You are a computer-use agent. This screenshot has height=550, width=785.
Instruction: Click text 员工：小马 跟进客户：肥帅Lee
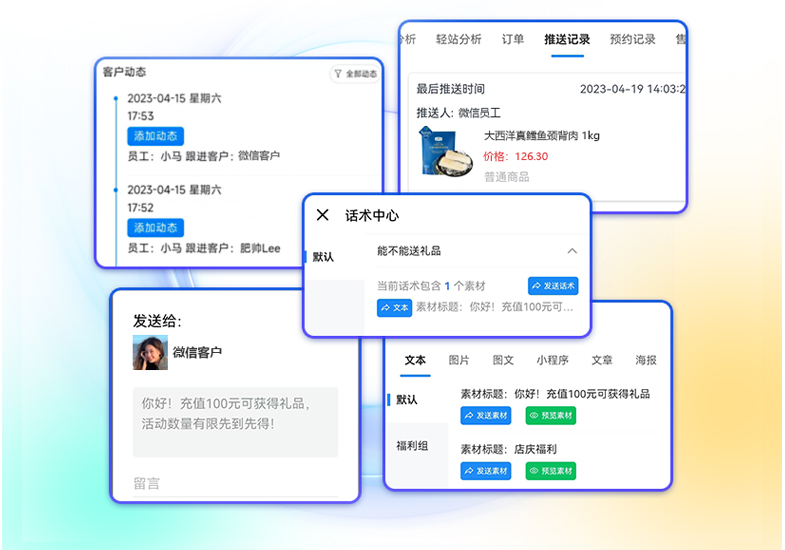point(204,248)
